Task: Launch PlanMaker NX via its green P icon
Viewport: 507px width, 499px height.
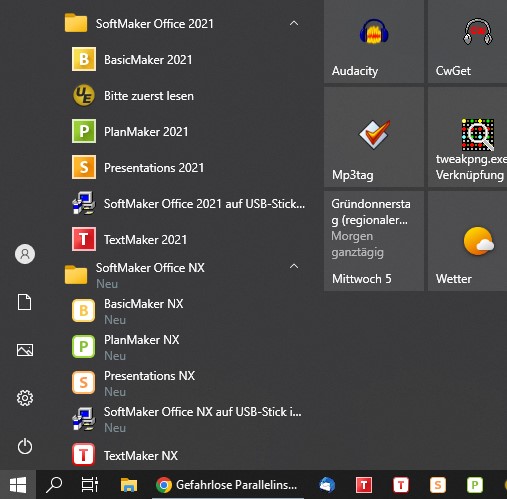Action: [x=84, y=347]
